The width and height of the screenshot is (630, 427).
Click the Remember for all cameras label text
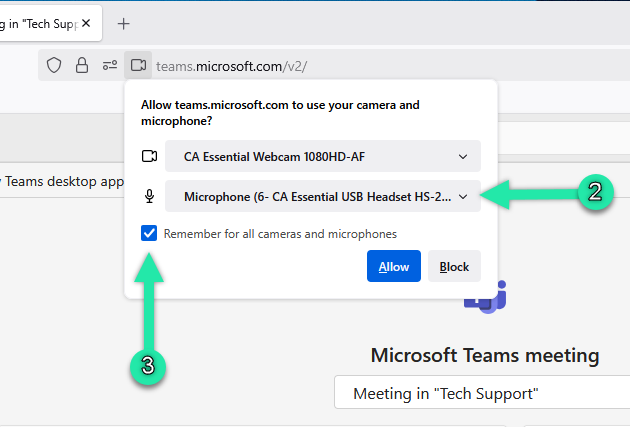(x=280, y=234)
